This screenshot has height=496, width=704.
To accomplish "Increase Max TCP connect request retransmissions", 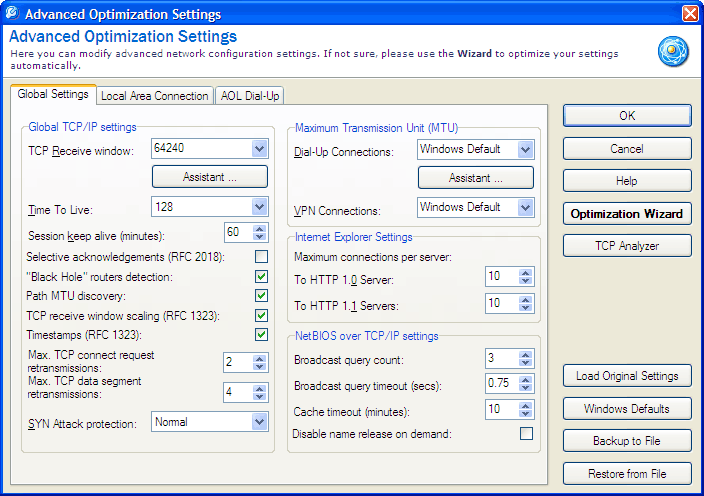I will tap(260, 359).
